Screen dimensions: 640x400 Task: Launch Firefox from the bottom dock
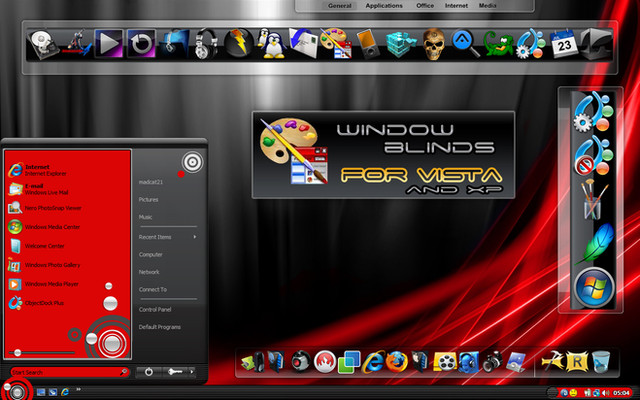(396, 362)
